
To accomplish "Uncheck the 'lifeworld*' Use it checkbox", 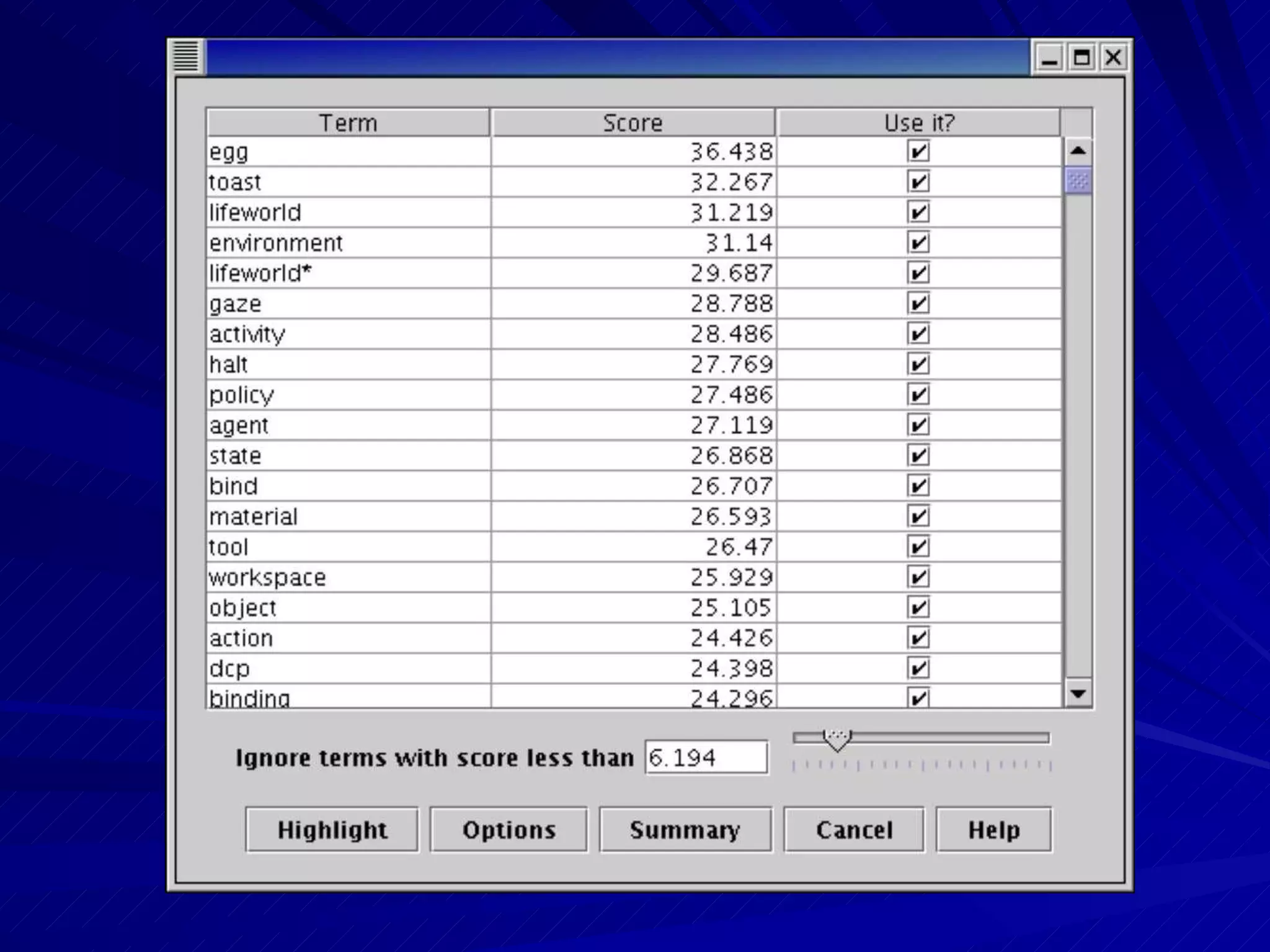I will point(918,273).
